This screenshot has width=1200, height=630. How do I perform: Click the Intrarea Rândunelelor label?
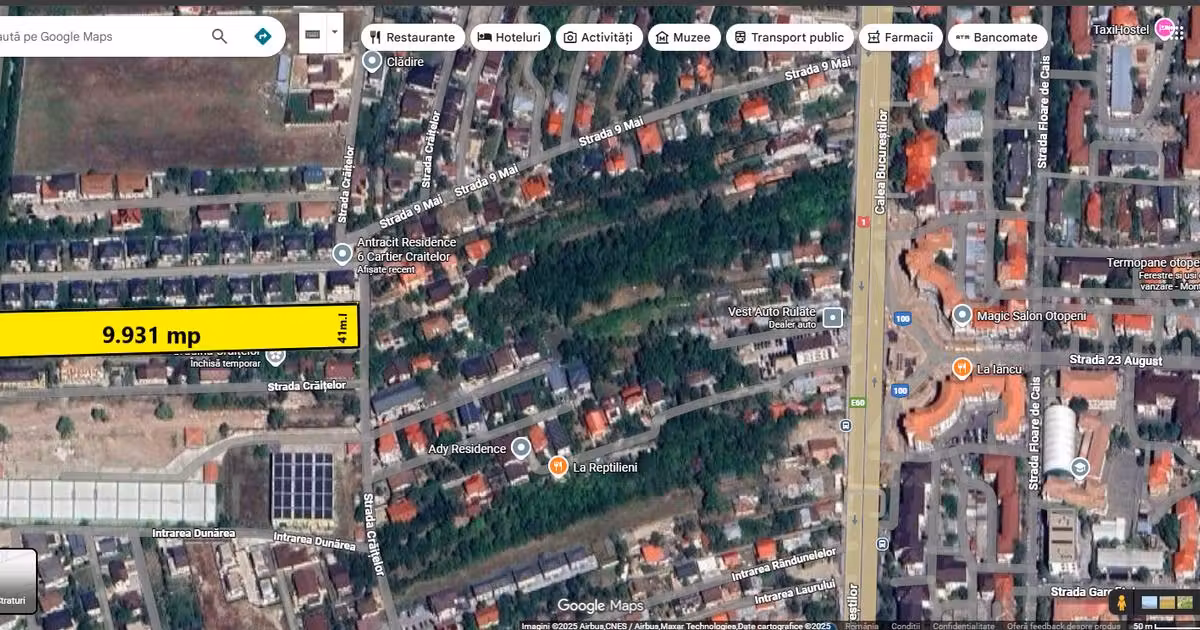click(x=783, y=562)
